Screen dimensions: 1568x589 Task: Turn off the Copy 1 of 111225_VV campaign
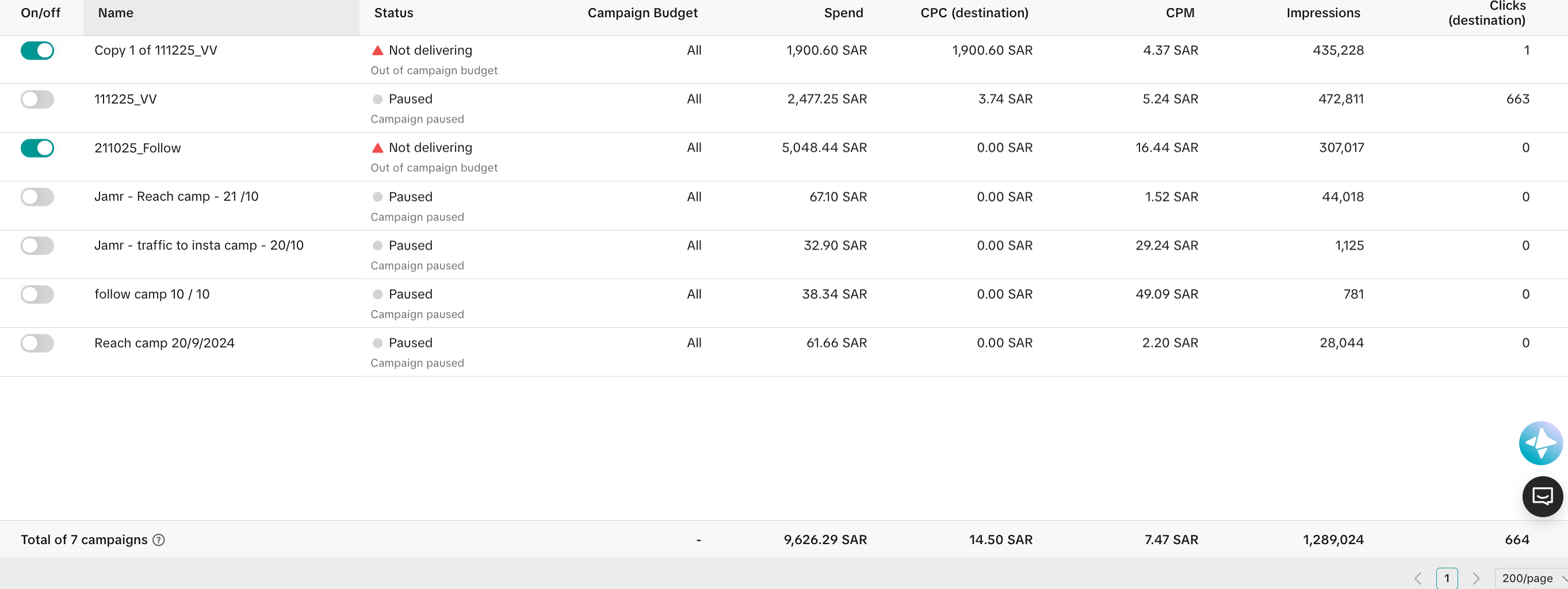[x=37, y=51]
